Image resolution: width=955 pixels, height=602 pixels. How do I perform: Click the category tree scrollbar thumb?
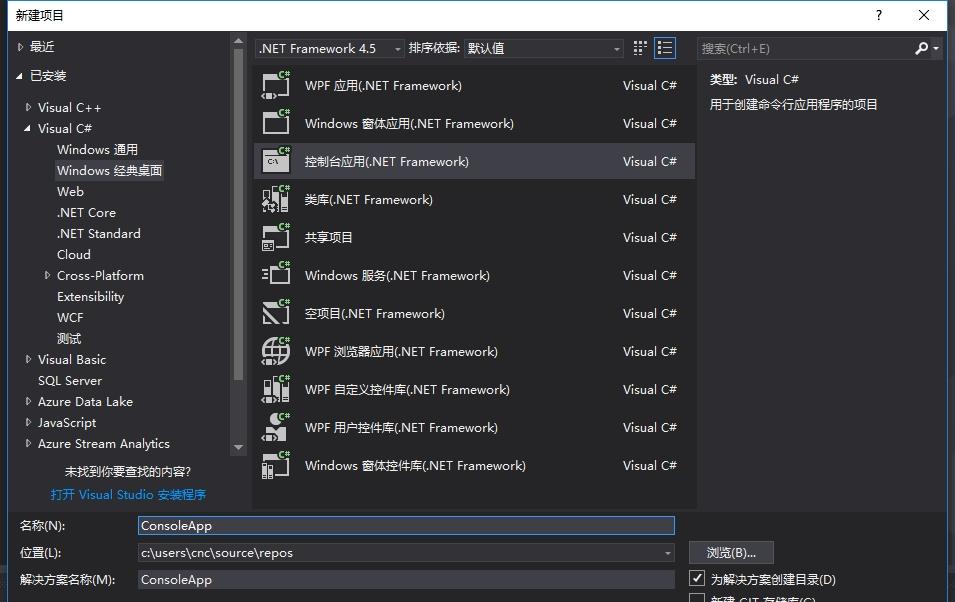(x=238, y=213)
